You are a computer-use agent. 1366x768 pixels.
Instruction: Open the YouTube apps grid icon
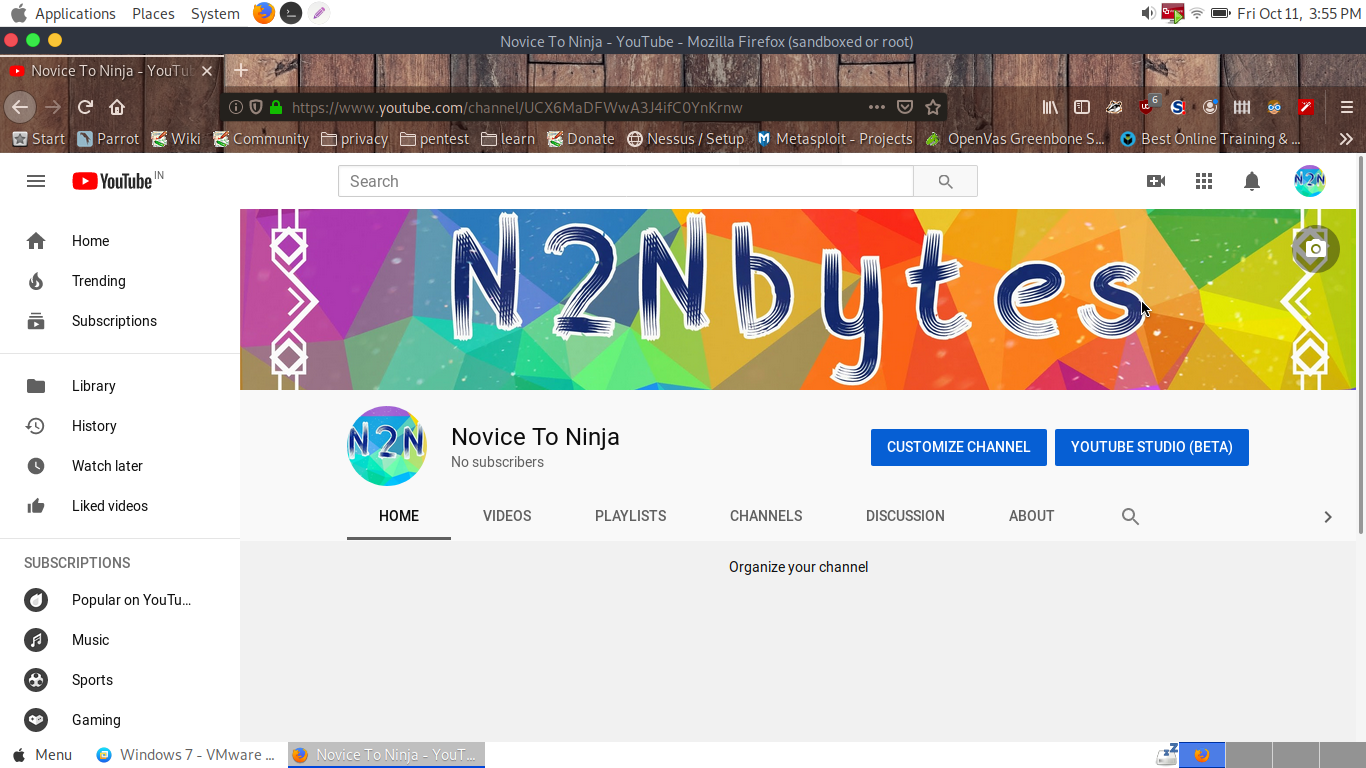tap(1204, 181)
